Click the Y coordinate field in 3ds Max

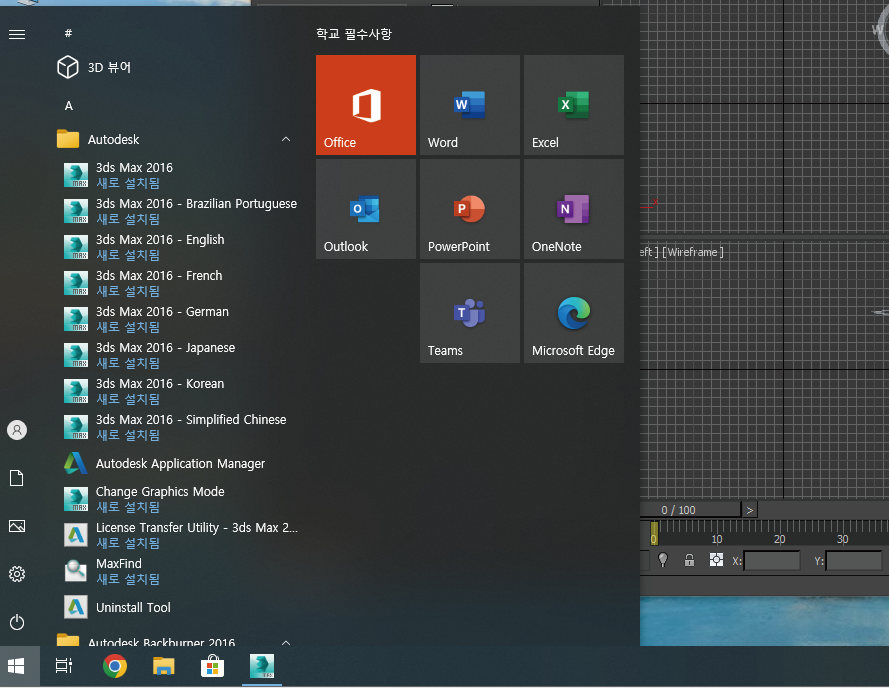[x=854, y=561]
